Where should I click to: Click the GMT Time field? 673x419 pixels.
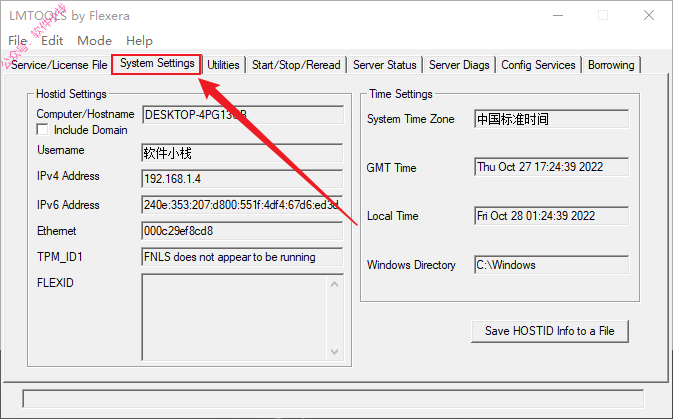[552, 167]
